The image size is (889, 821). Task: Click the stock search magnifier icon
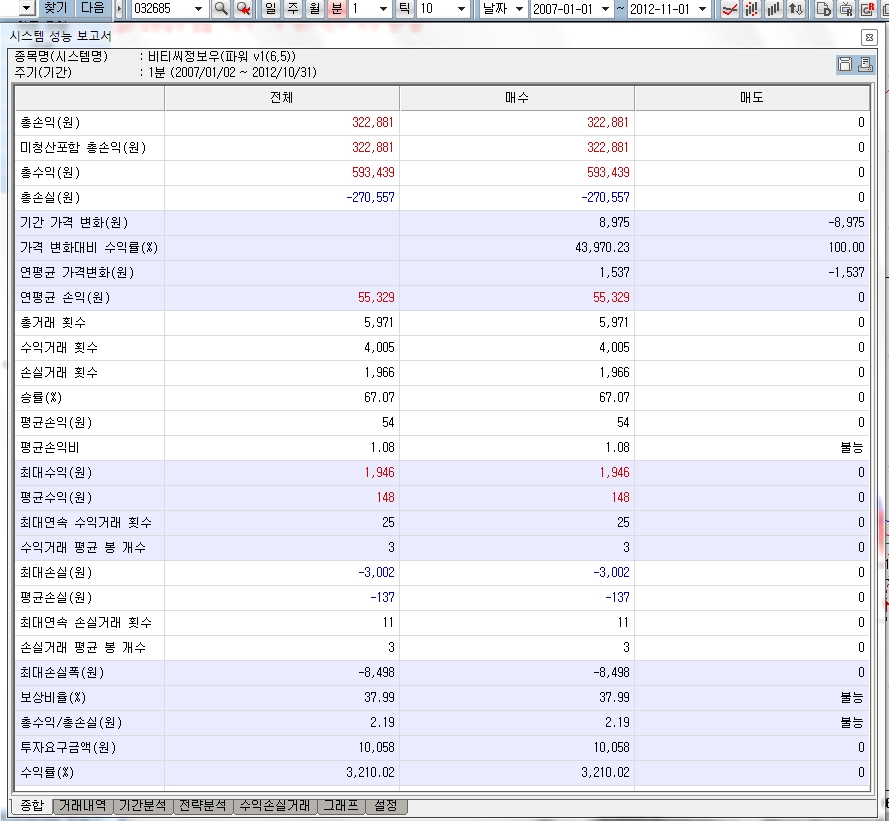point(221,9)
